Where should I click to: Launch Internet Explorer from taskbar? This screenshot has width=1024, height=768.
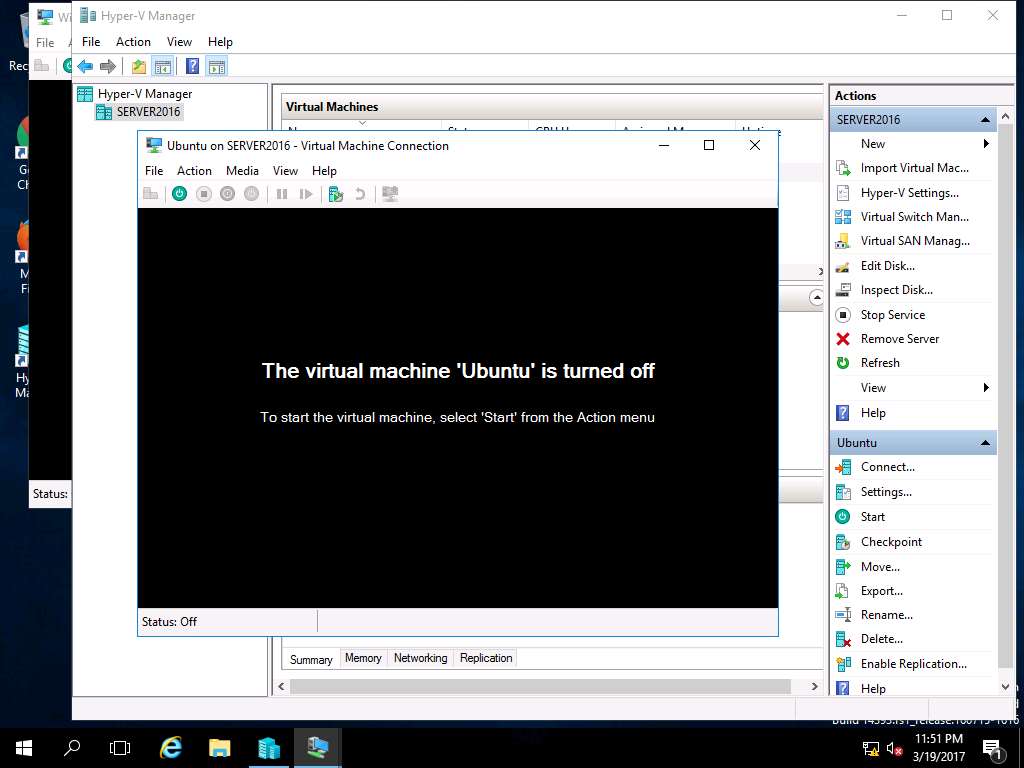click(x=170, y=748)
